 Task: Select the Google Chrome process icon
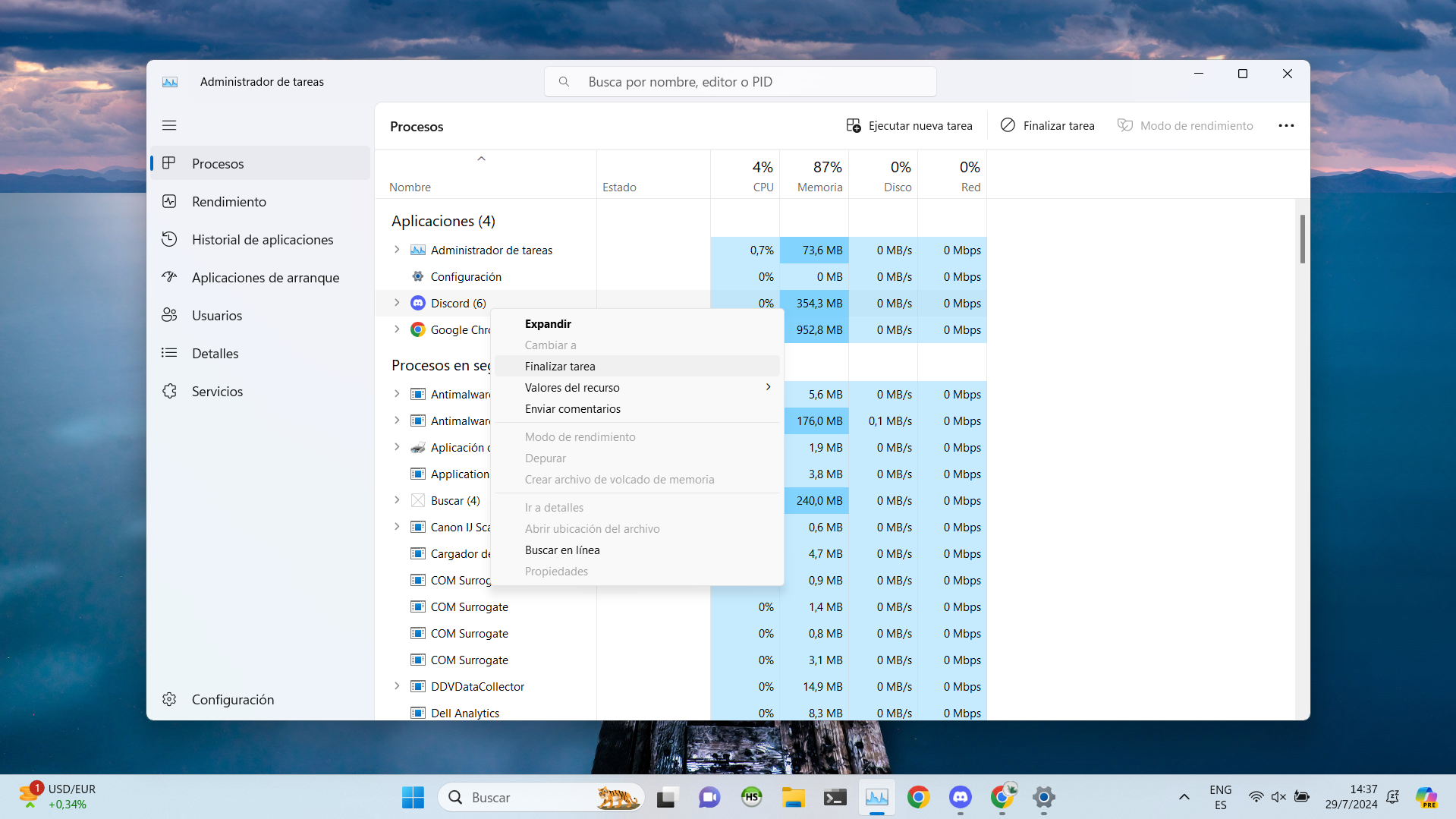[418, 329]
